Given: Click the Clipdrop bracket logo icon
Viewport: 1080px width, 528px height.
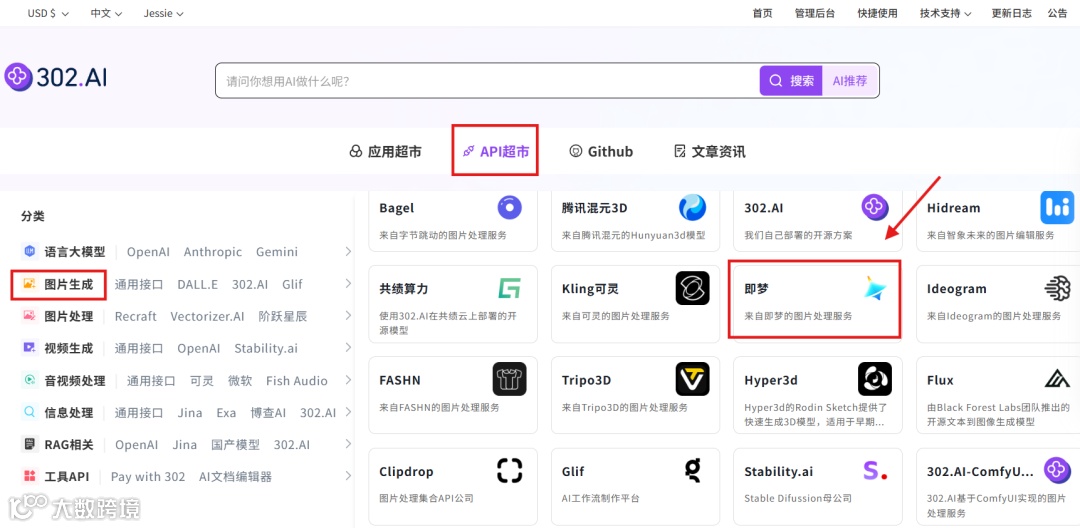Looking at the screenshot, I should click(510, 471).
